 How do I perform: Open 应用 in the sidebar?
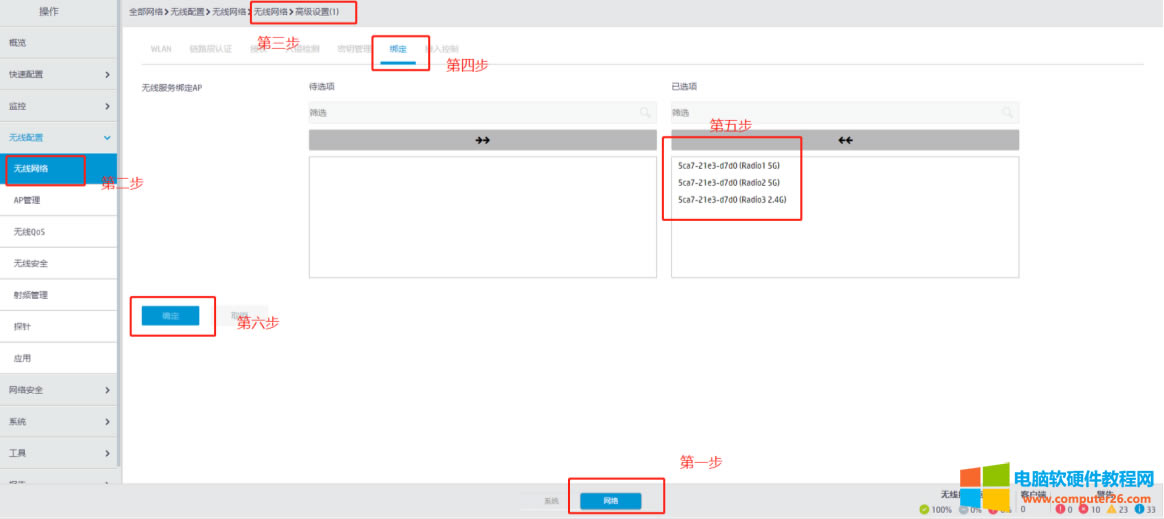[58, 358]
